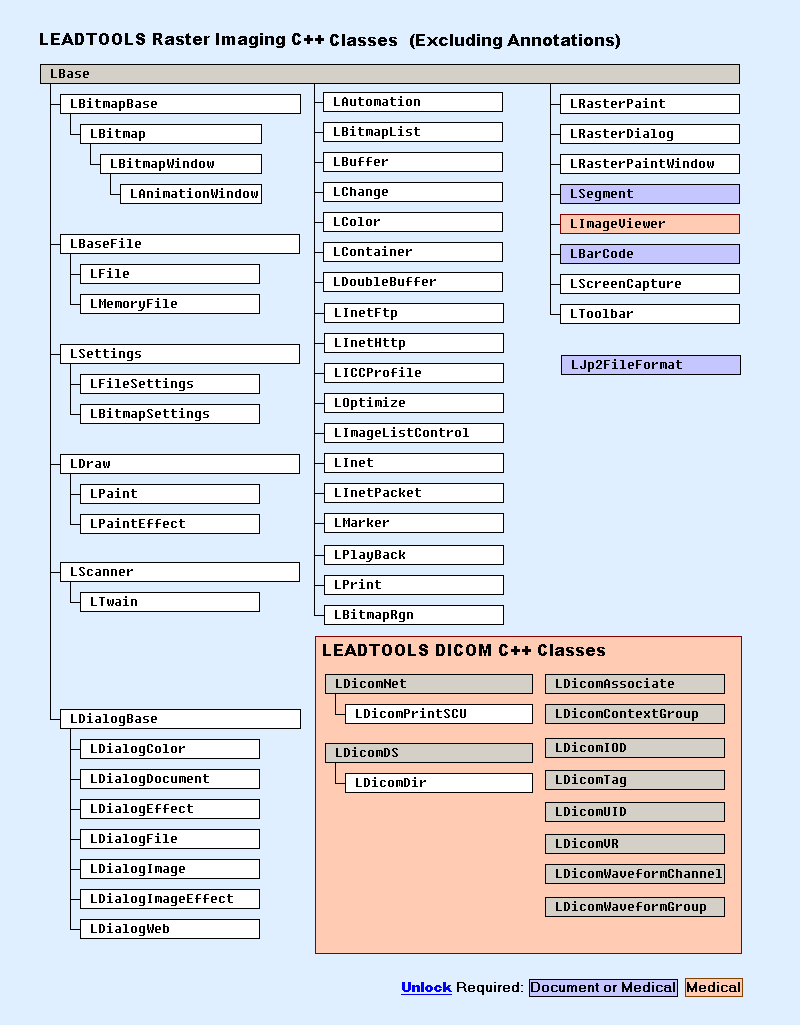This screenshot has height=1025, width=800.
Task: Follow the Unlock hyperlink
Action: (426, 988)
